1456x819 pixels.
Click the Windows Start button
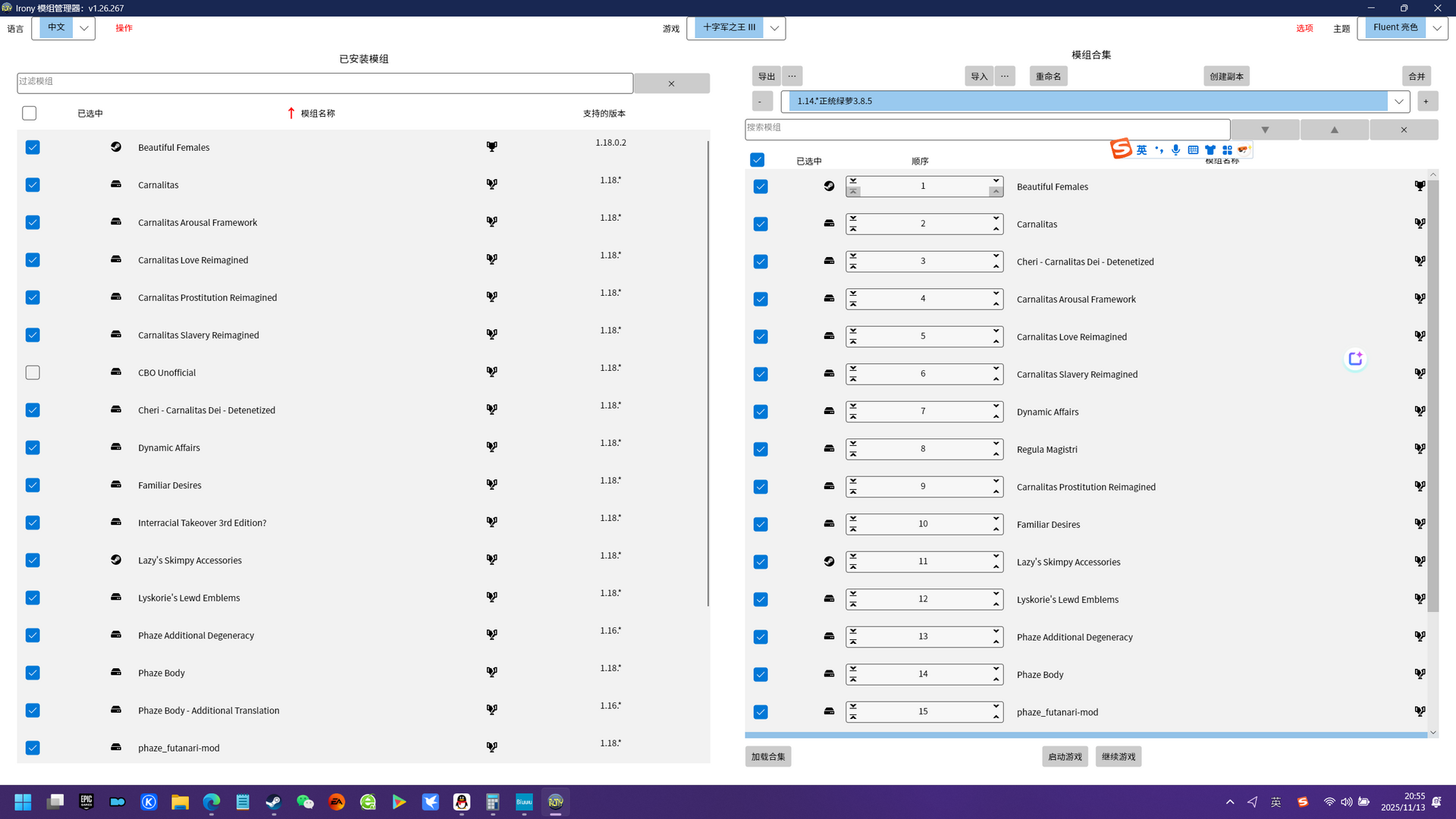pos(23,802)
